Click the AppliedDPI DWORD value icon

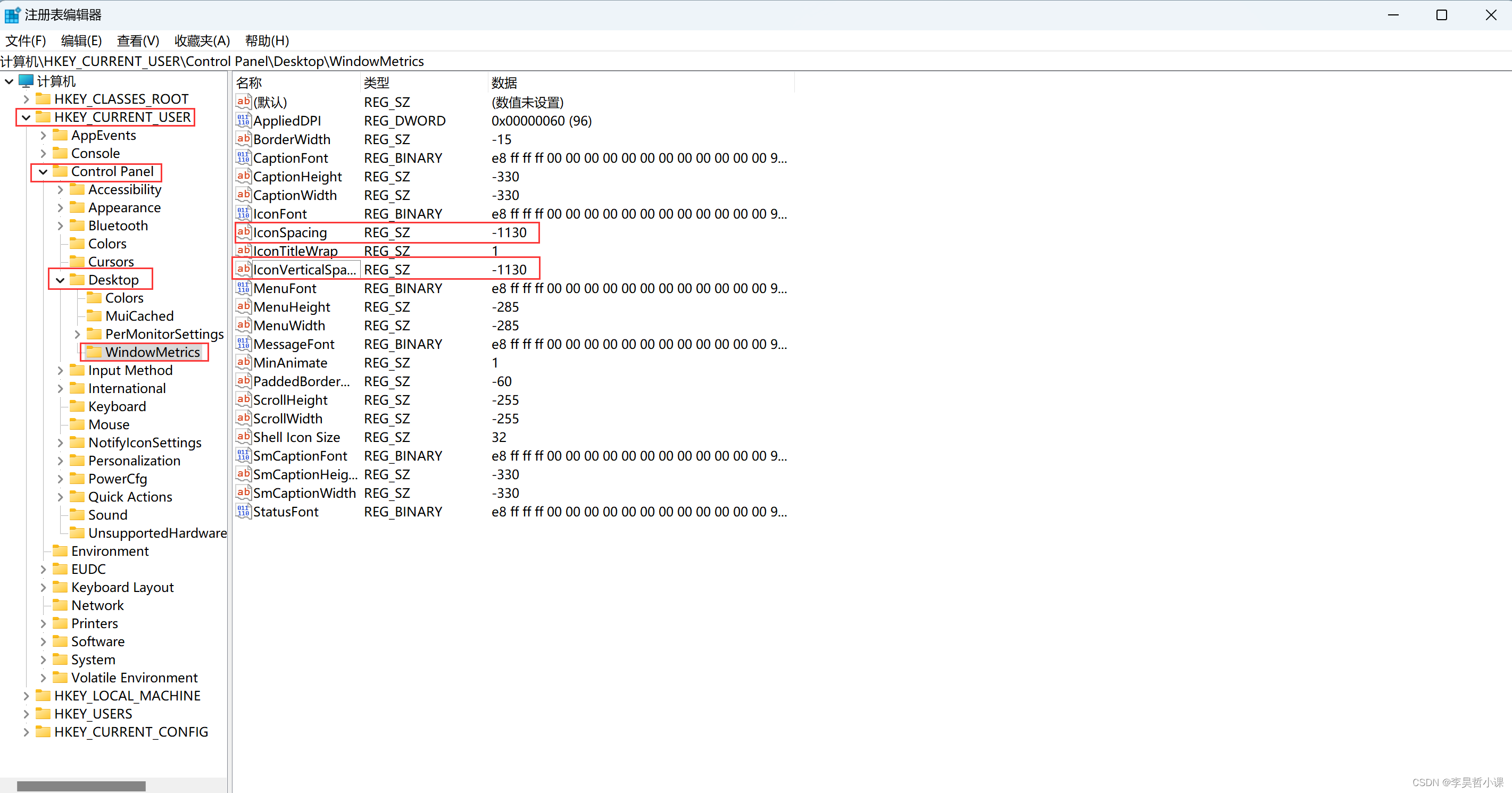pyautogui.click(x=243, y=121)
